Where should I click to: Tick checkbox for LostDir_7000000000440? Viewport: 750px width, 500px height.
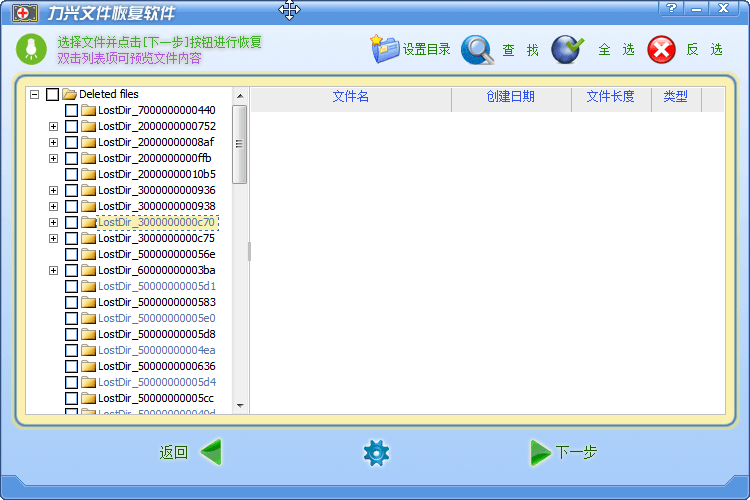(x=72, y=110)
